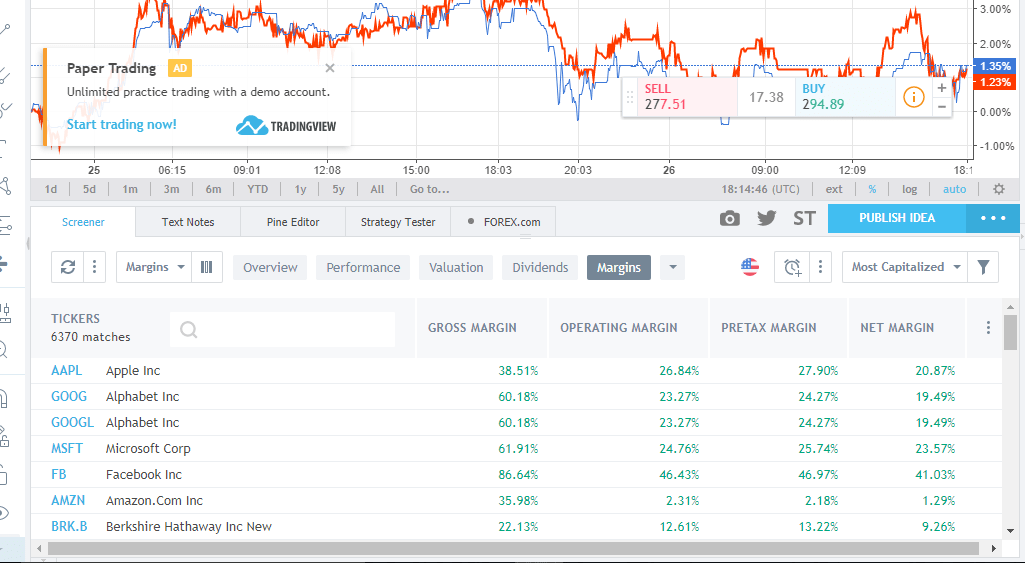Set chart range to 3m
This screenshot has height=563, width=1025.
coord(171,189)
